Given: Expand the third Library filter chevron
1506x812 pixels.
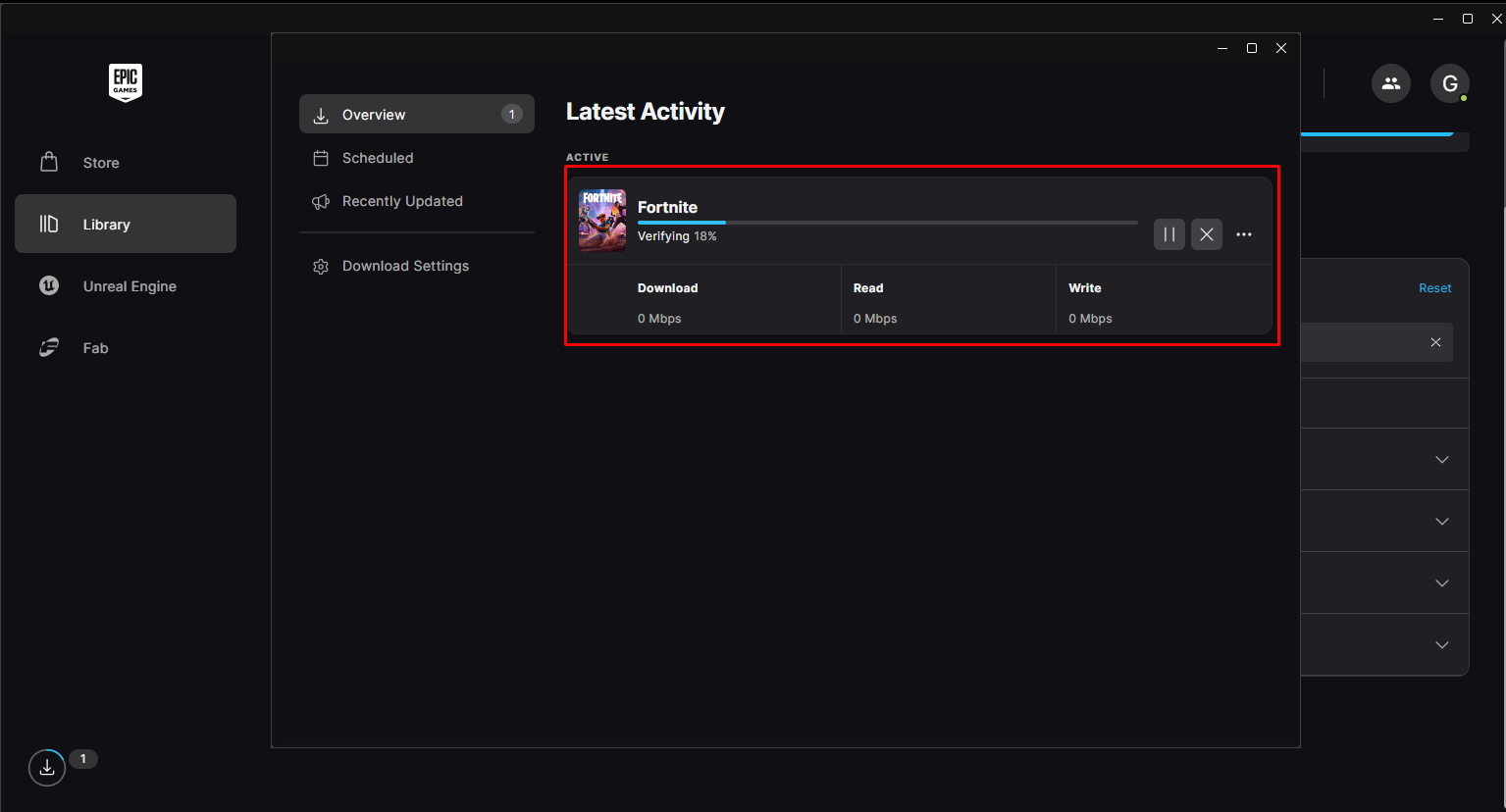Looking at the screenshot, I should pyautogui.click(x=1442, y=583).
